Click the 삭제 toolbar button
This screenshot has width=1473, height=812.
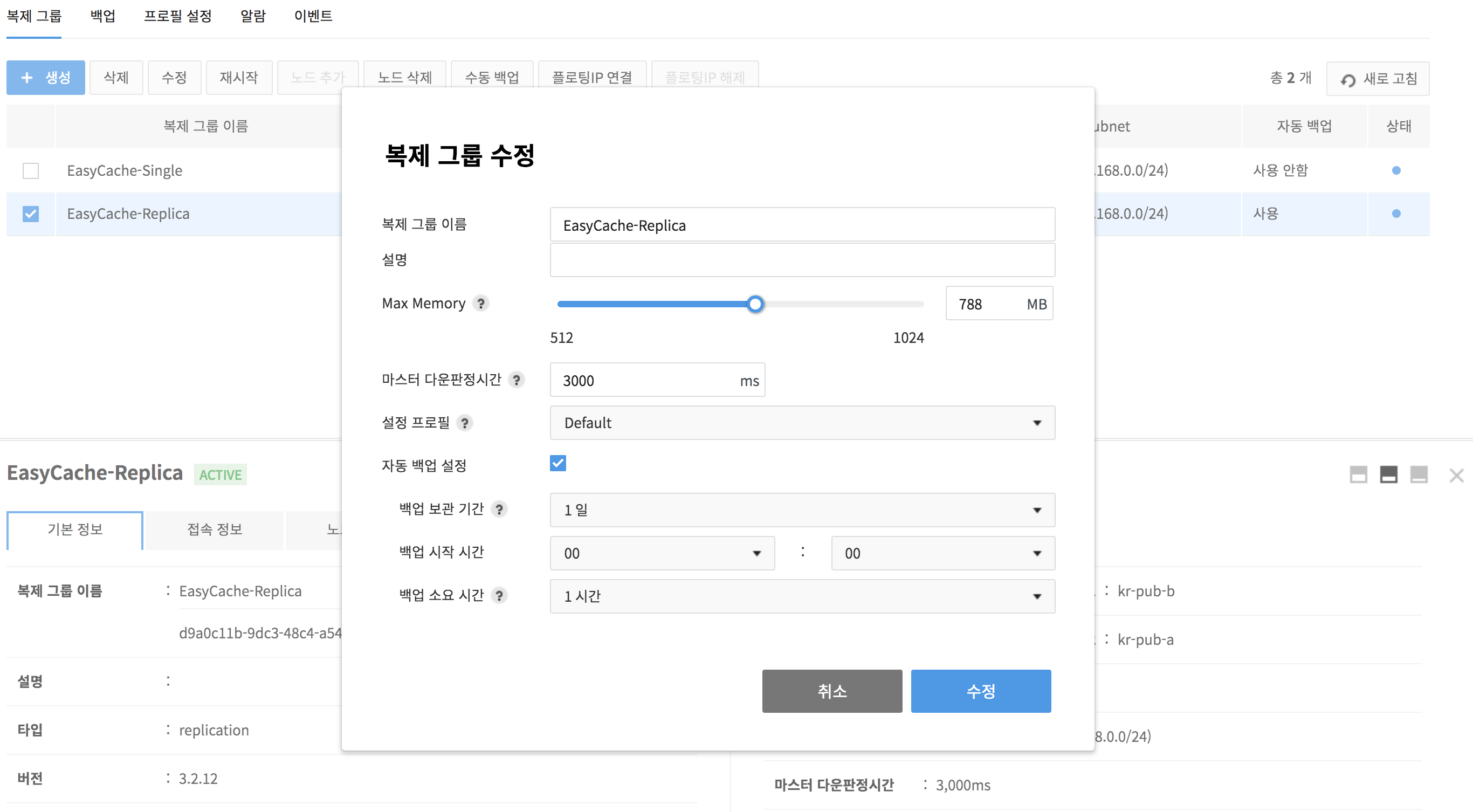click(116, 77)
